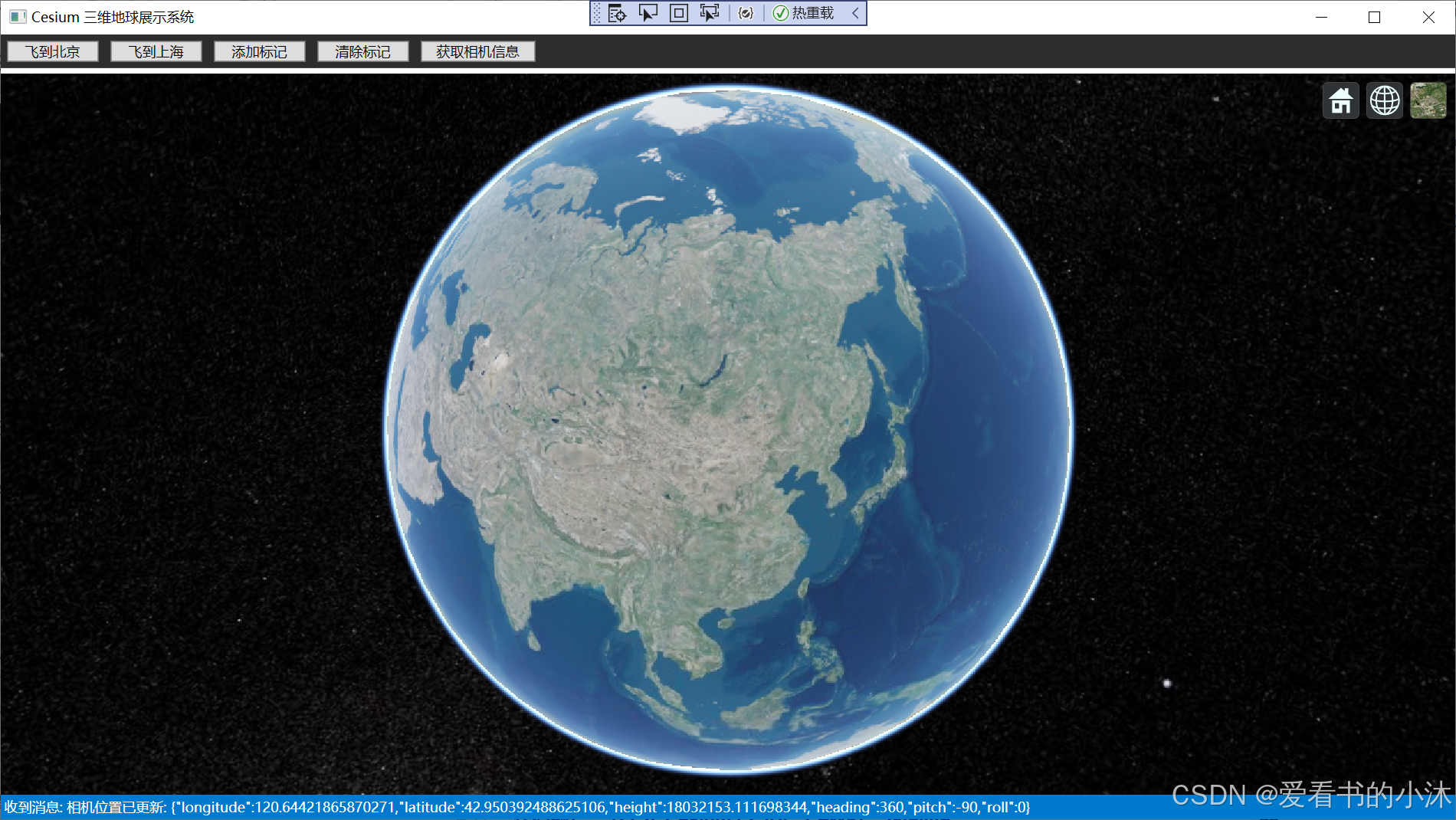1456x820 pixels.
Task: Get camera info via 获取相机信息
Action: (x=478, y=51)
